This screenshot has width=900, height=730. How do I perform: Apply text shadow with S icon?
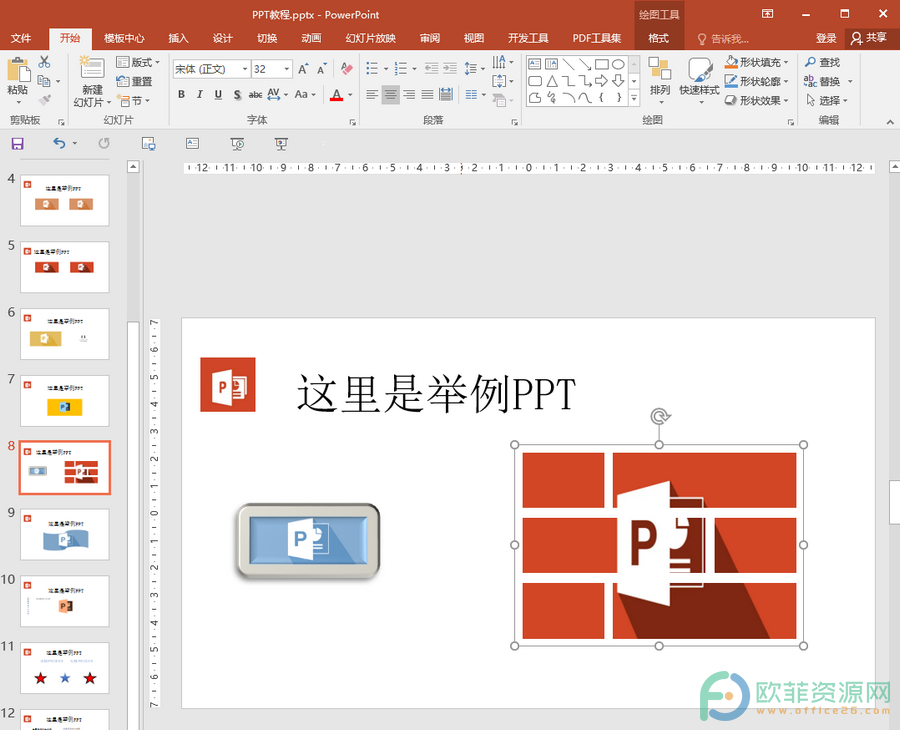(x=237, y=95)
